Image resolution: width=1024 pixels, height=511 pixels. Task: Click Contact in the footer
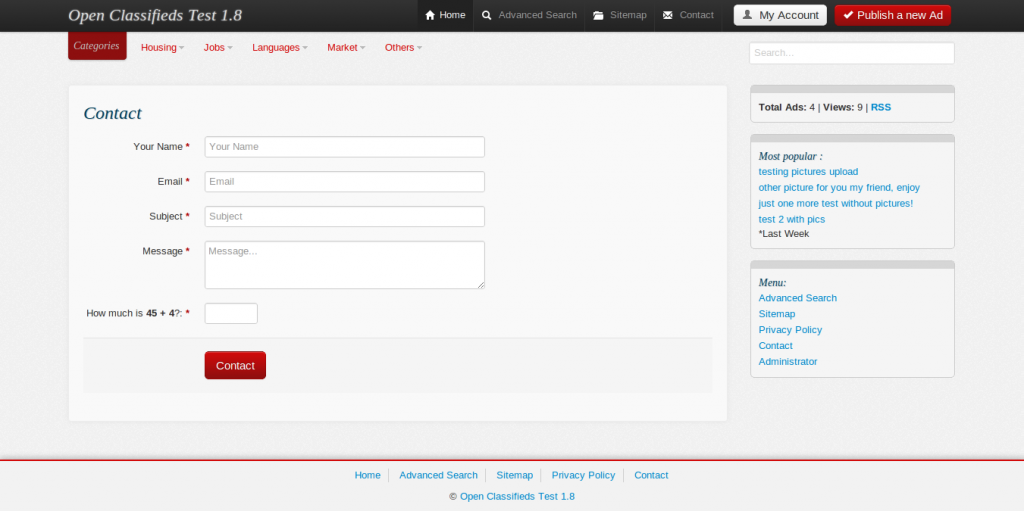pyautogui.click(x=651, y=475)
